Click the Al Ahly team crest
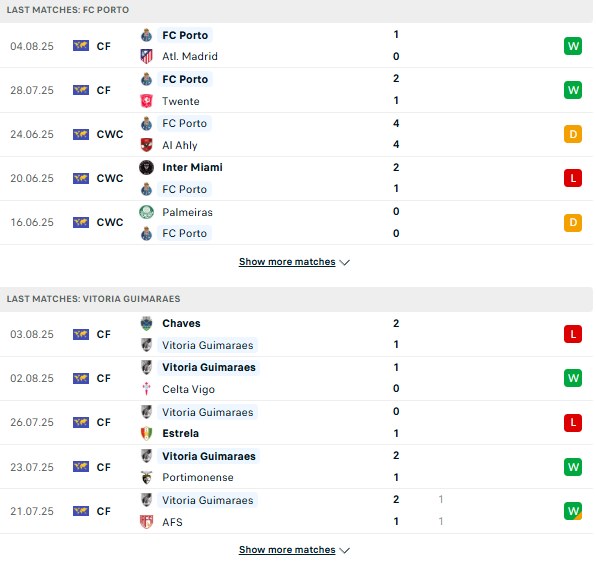The image size is (596, 563). point(146,145)
